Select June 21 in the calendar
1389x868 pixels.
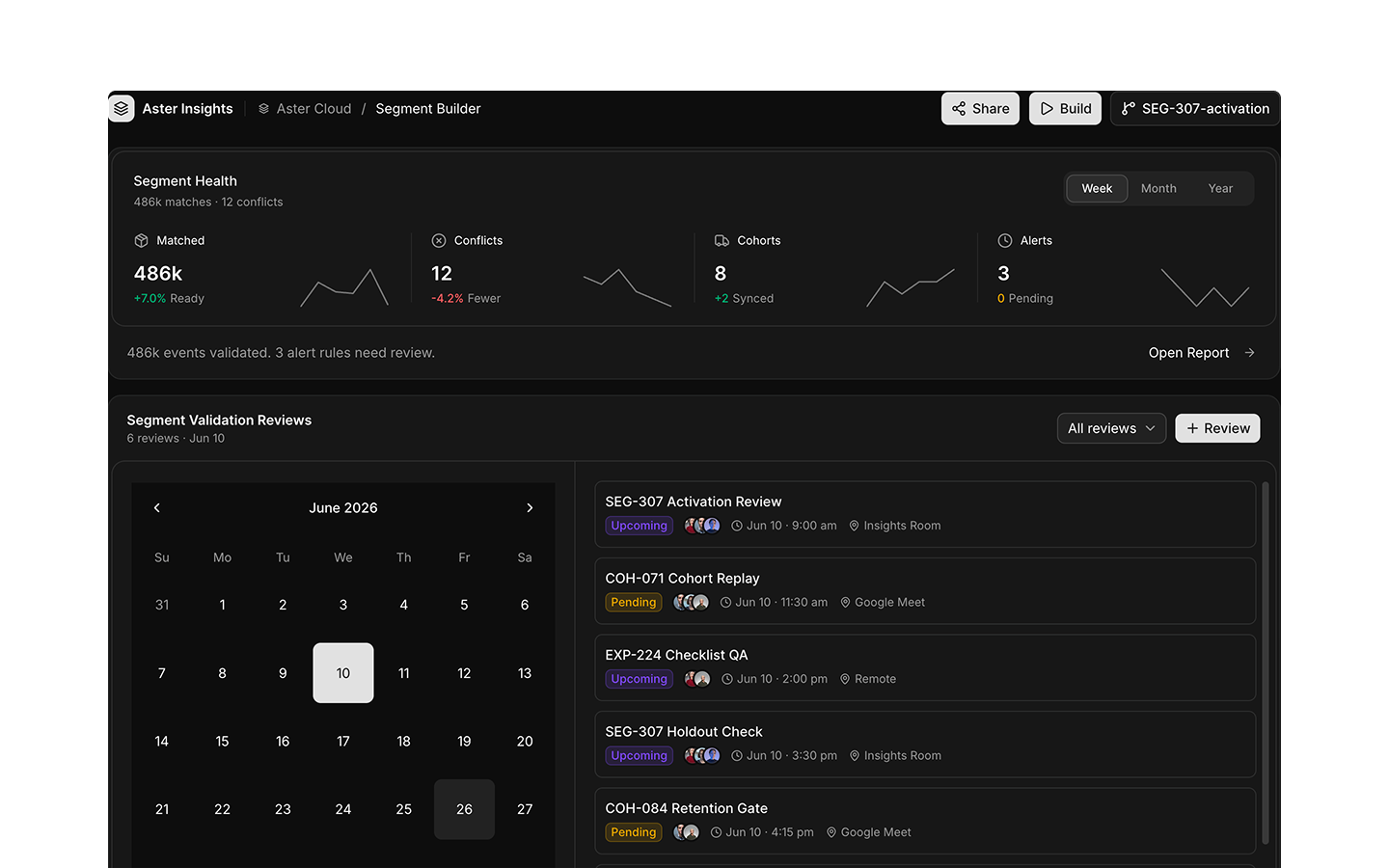click(162, 809)
